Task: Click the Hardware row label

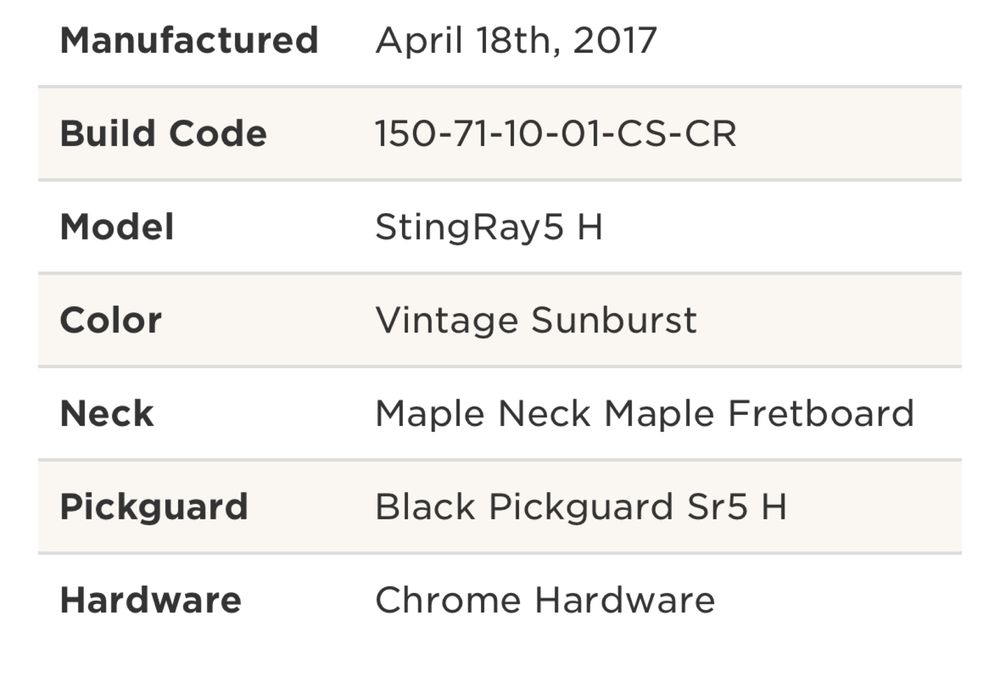Action: 151,600
